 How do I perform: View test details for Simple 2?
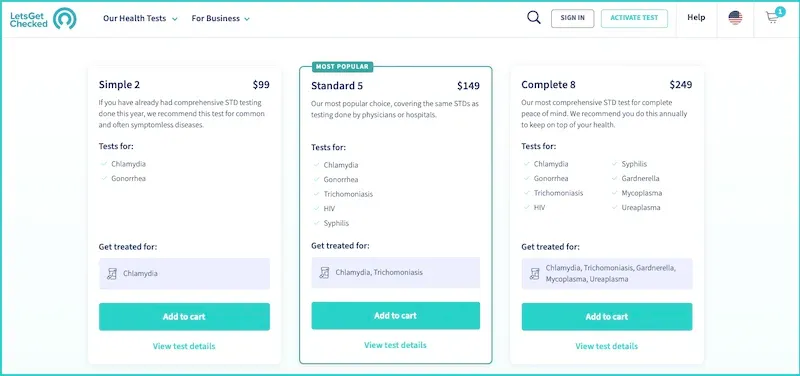[x=184, y=346]
